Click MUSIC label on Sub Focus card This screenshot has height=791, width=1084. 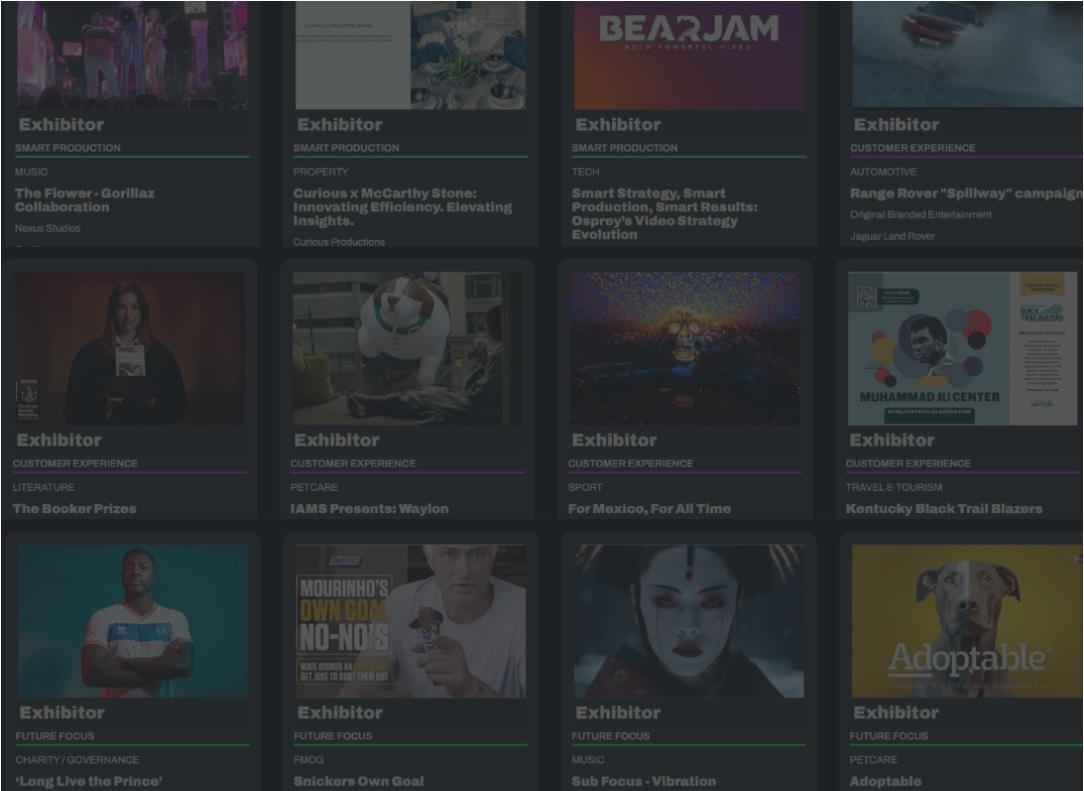tap(588, 760)
